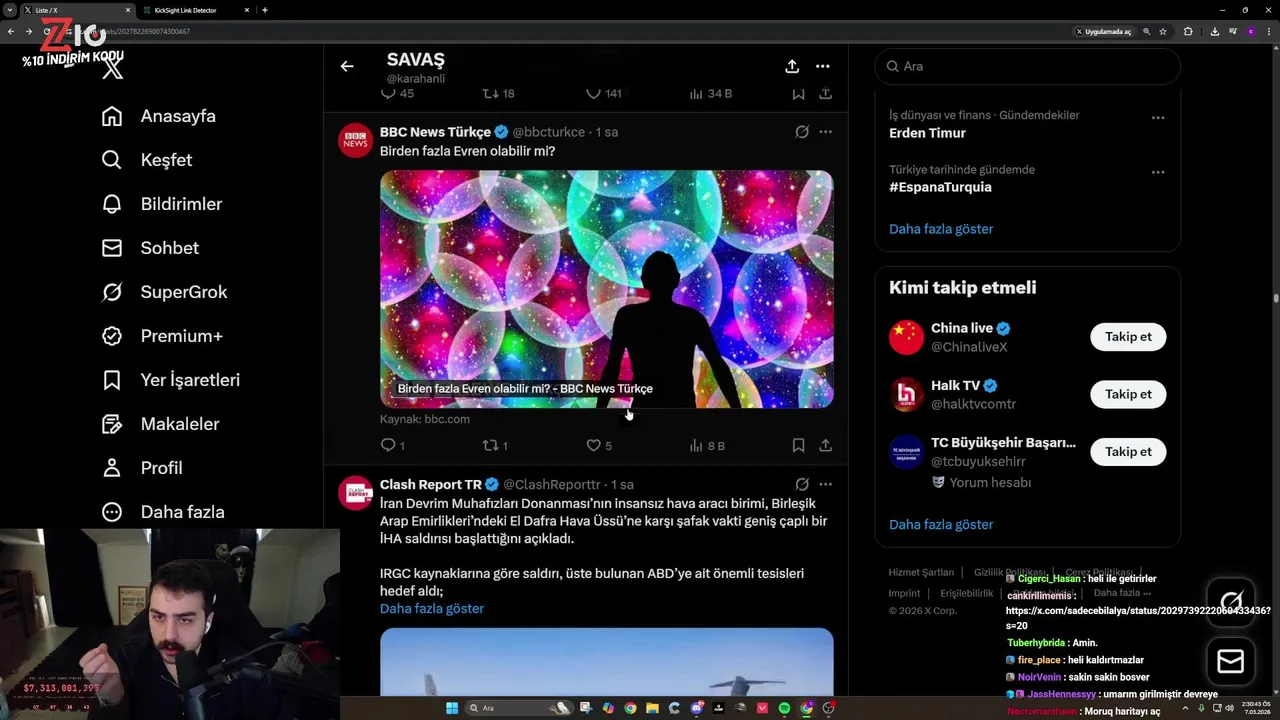The image size is (1280, 720).
Task: Open the #EspanaTurquia trending topic
Action: [x=940, y=187]
